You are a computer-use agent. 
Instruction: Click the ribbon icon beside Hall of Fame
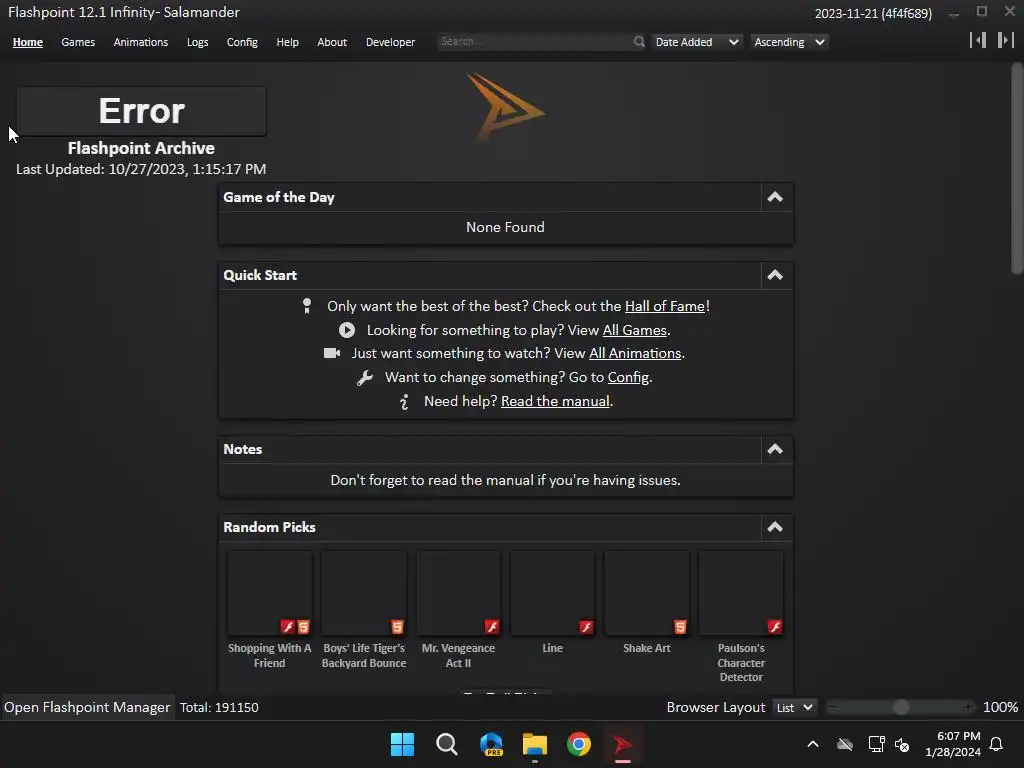[x=307, y=306]
